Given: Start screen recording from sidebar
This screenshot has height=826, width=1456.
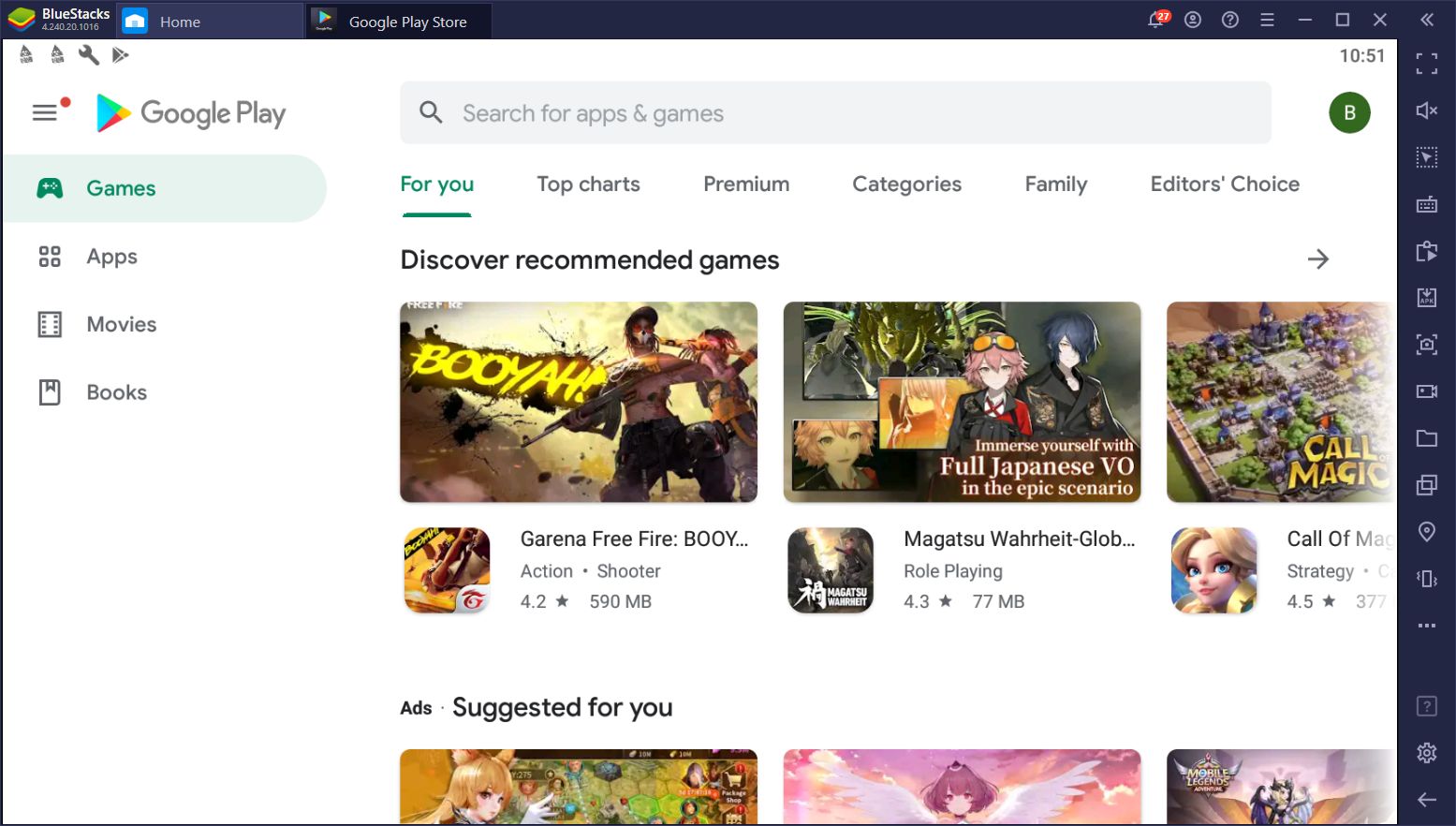Looking at the screenshot, I should 1426,391.
